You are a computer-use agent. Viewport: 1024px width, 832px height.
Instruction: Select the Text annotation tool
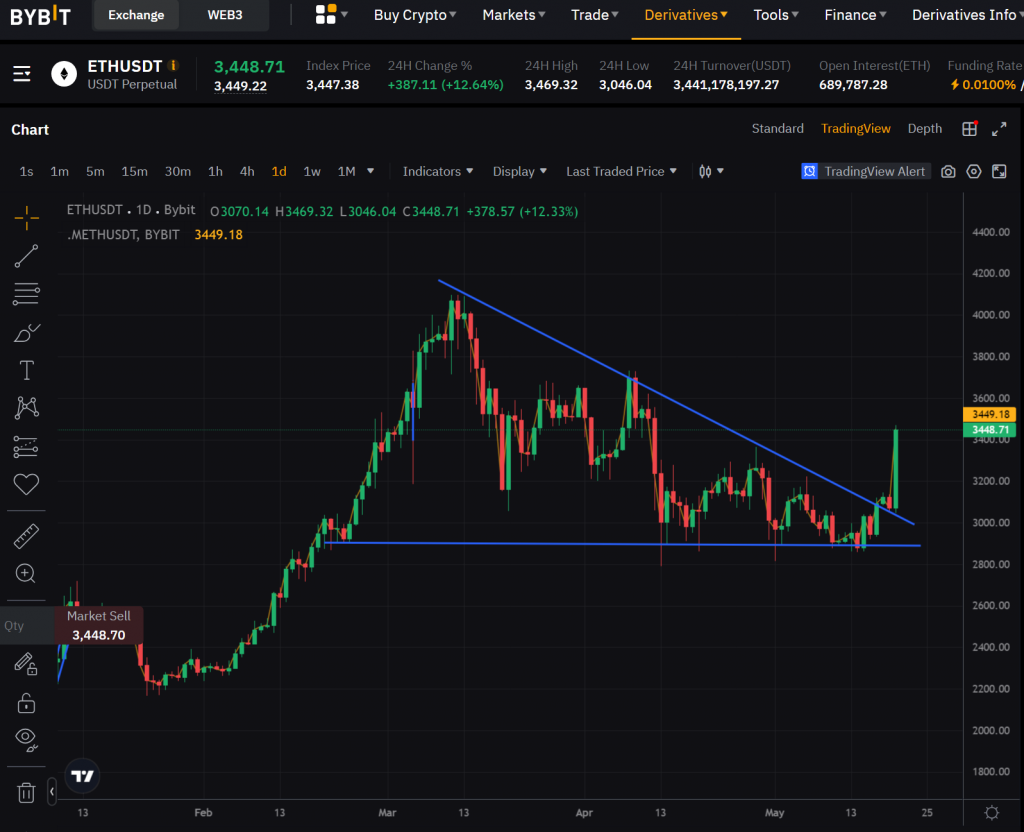pos(26,370)
